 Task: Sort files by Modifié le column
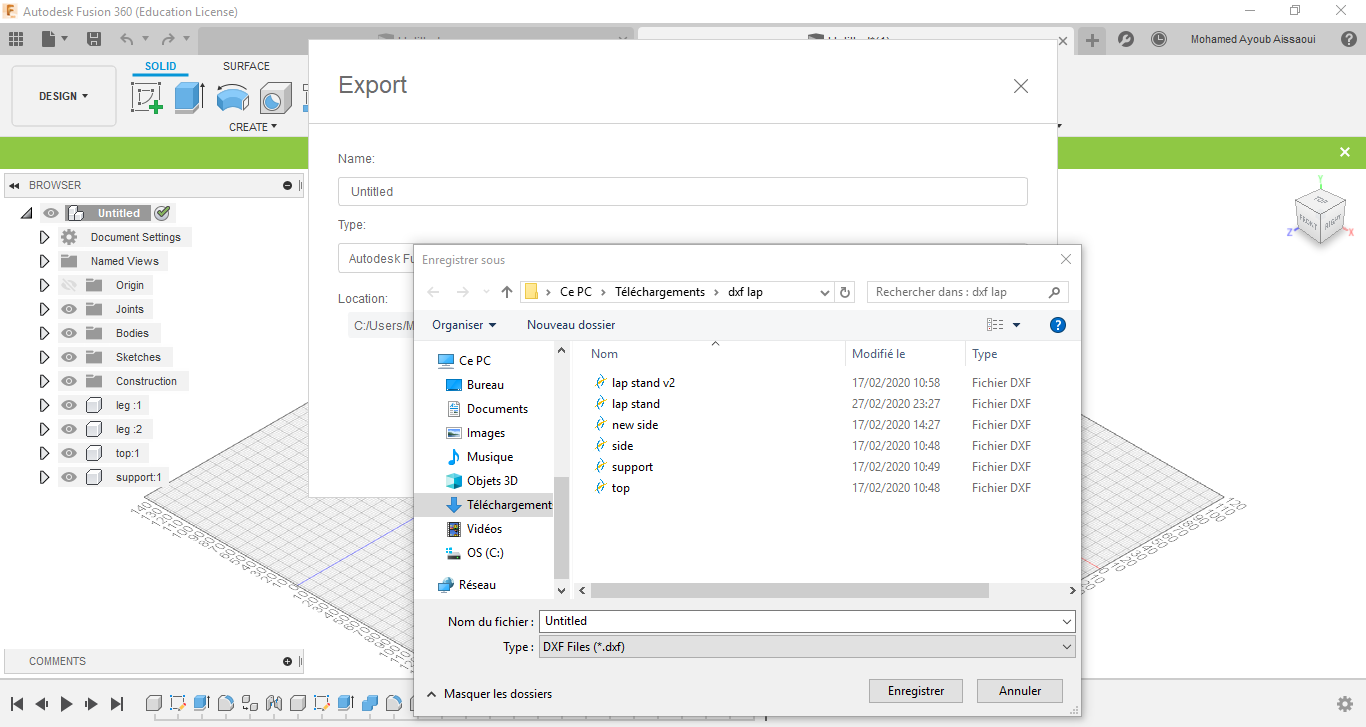click(x=878, y=354)
